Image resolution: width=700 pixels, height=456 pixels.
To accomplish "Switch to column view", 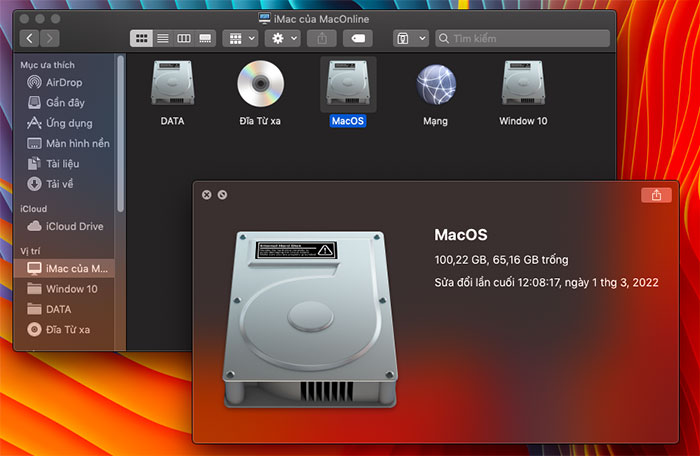I will click(184, 38).
